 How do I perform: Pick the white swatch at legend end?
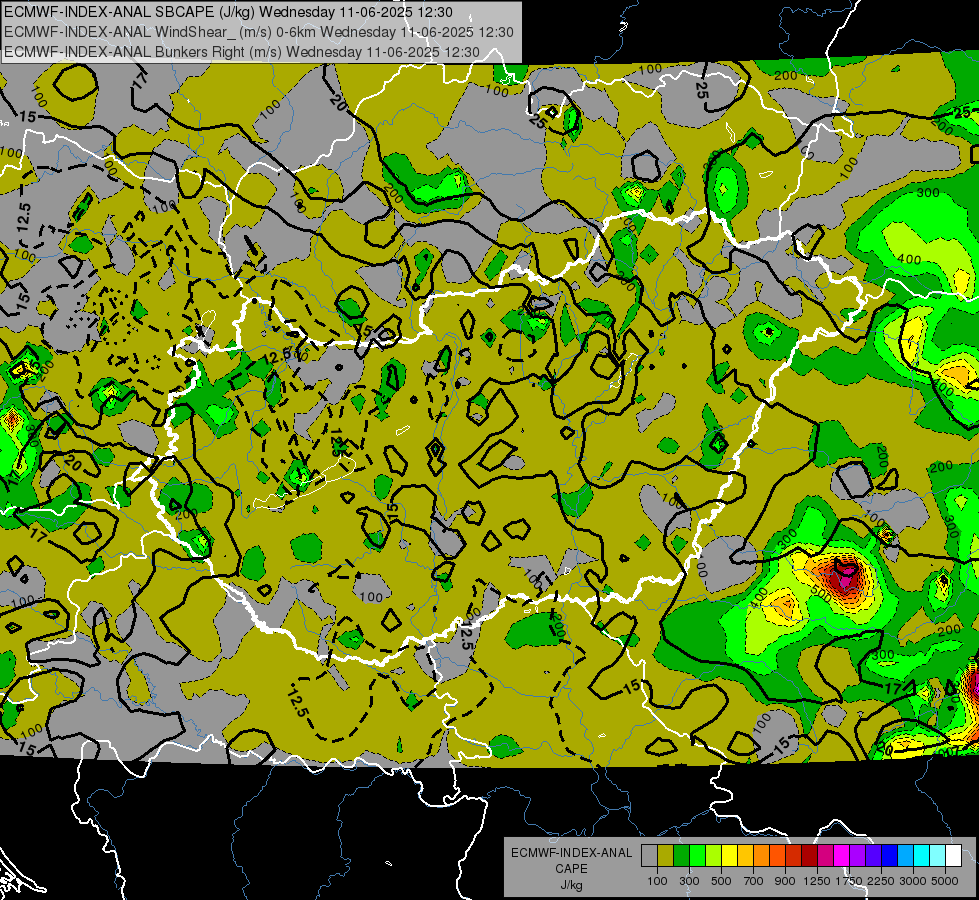coord(953,856)
